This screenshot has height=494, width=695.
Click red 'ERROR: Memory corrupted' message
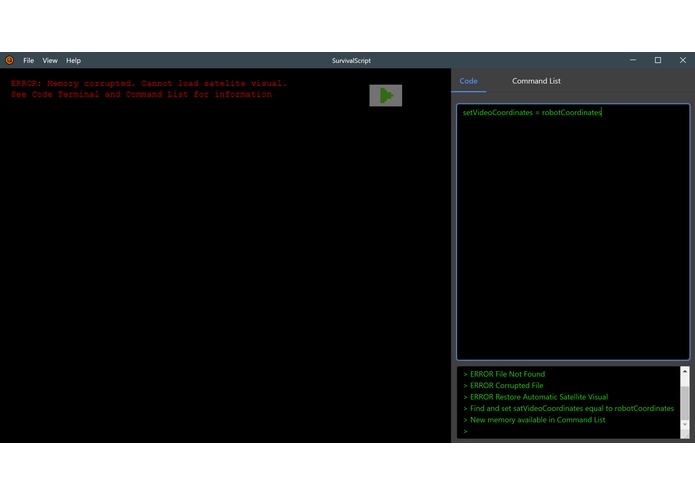[x=149, y=83]
